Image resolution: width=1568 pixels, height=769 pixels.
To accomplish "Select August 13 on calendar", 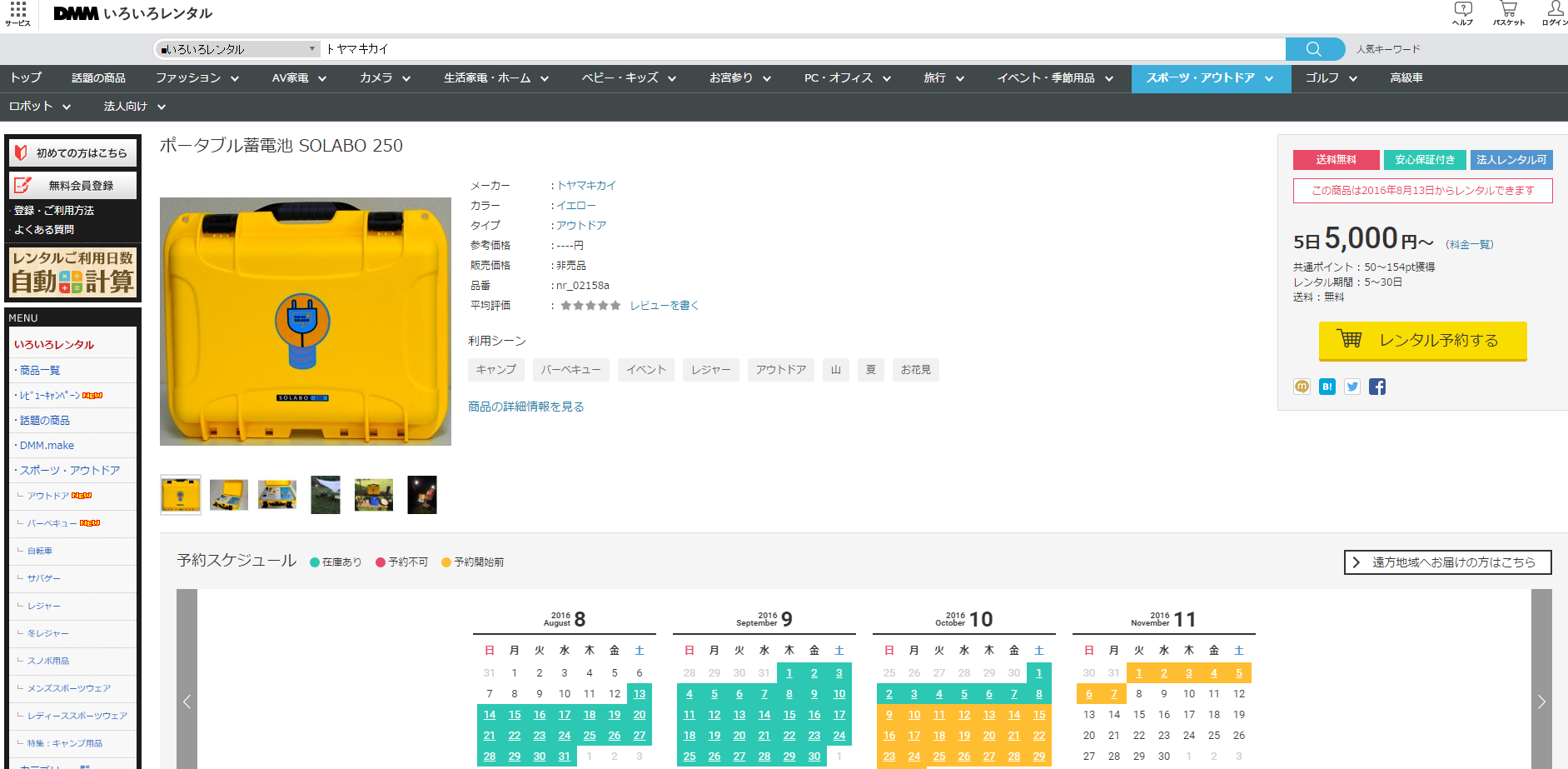I will click(x=640, y=694).
